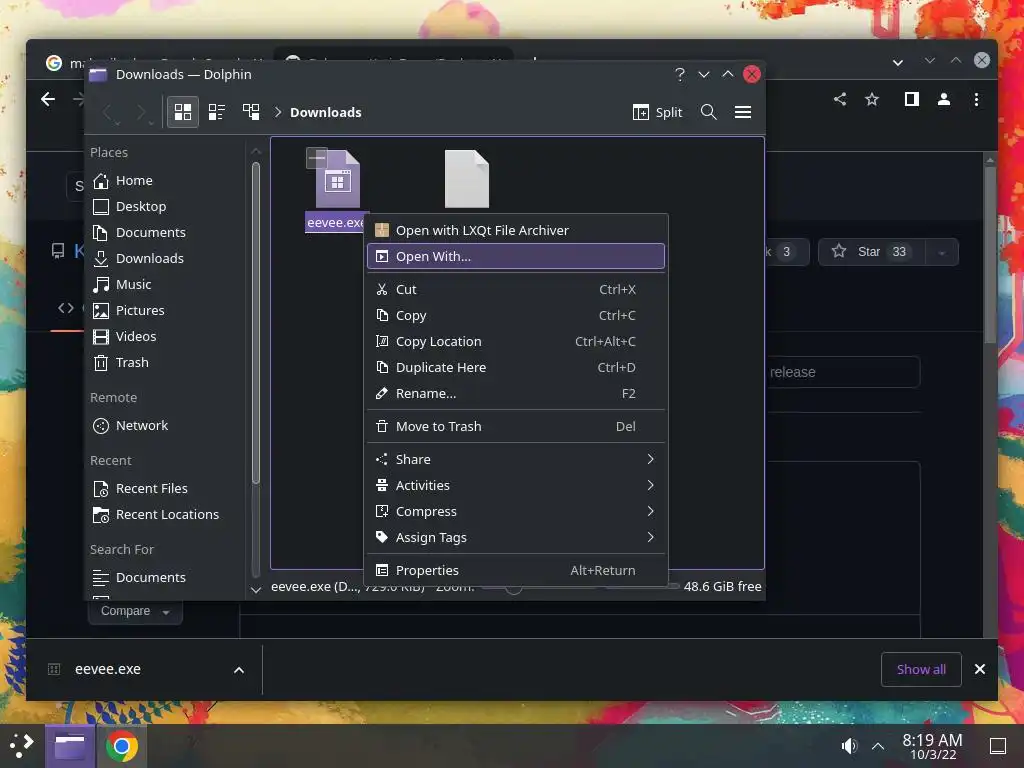Screen dimensions: 1024x768
Task: Click the GitHub page scrollbar
Action: click(x=990, y=255)
